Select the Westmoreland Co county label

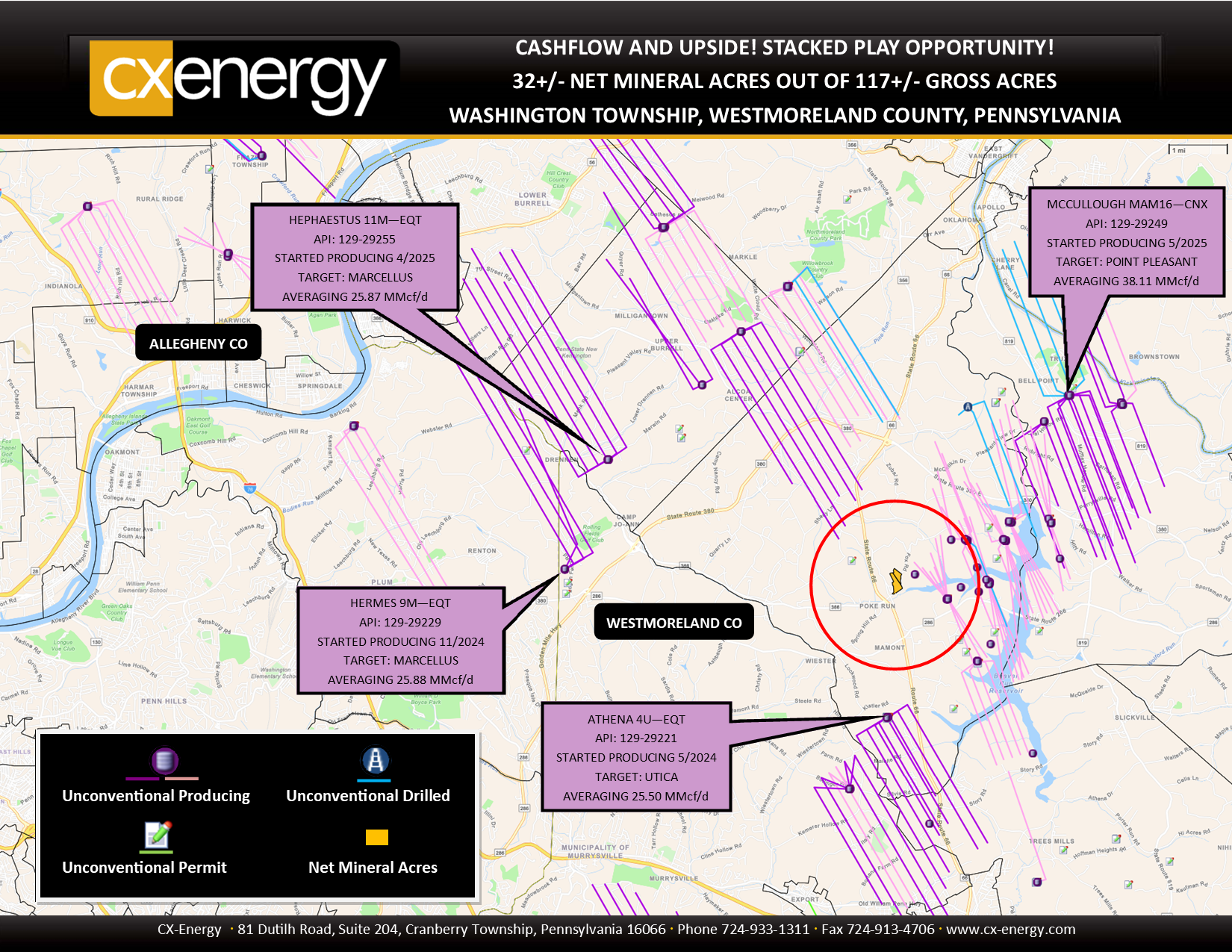coord(673,623)
